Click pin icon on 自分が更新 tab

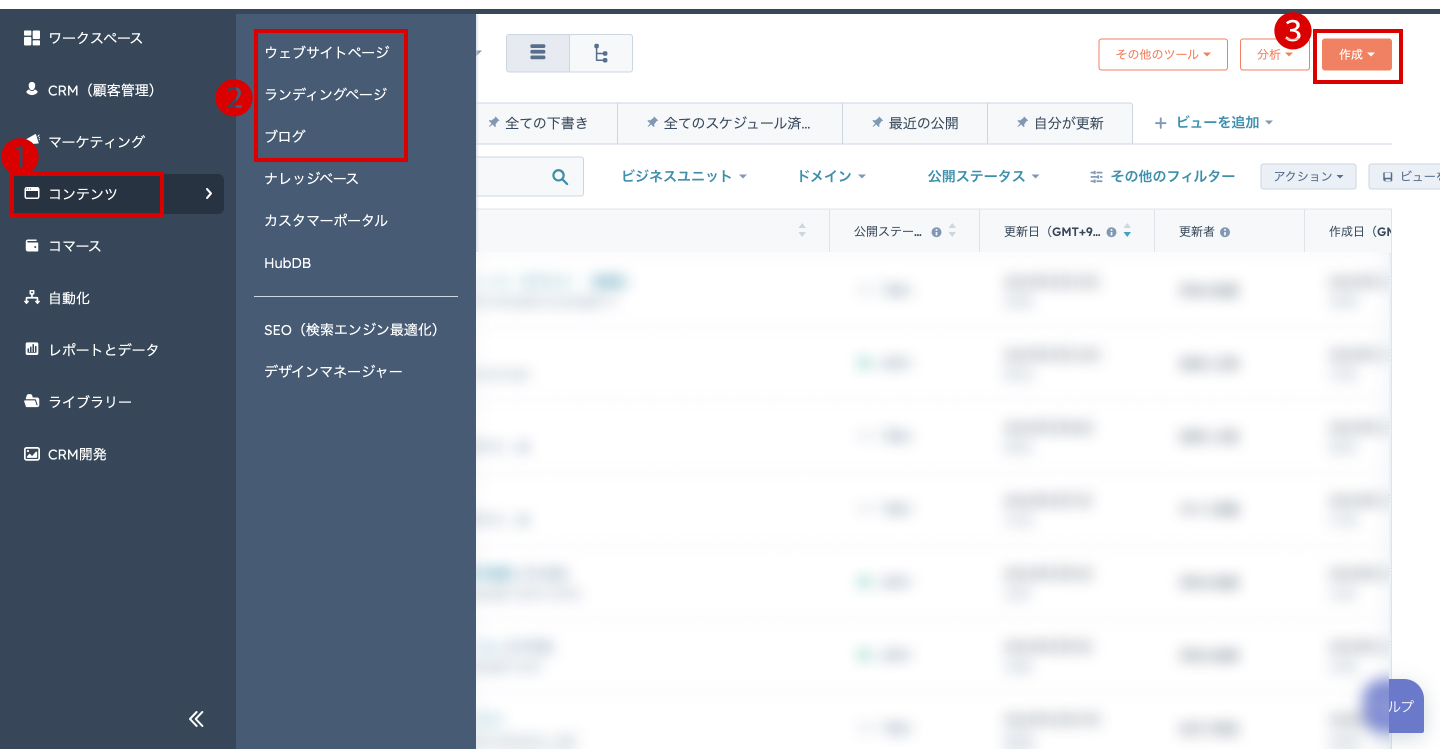(x=1022, y=123)
